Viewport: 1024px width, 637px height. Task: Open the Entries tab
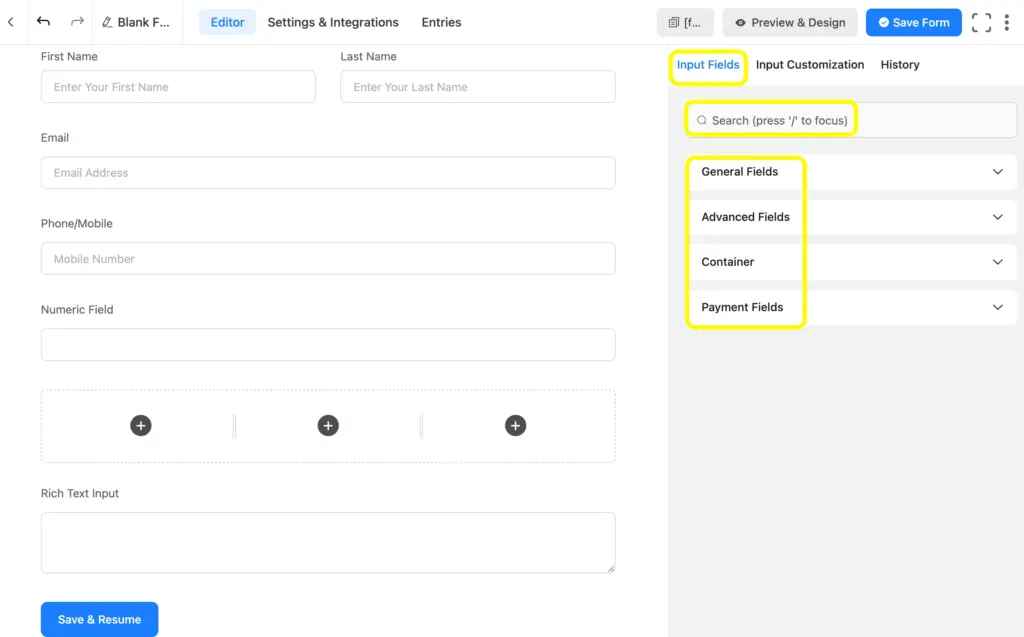(x=441, y=22)
